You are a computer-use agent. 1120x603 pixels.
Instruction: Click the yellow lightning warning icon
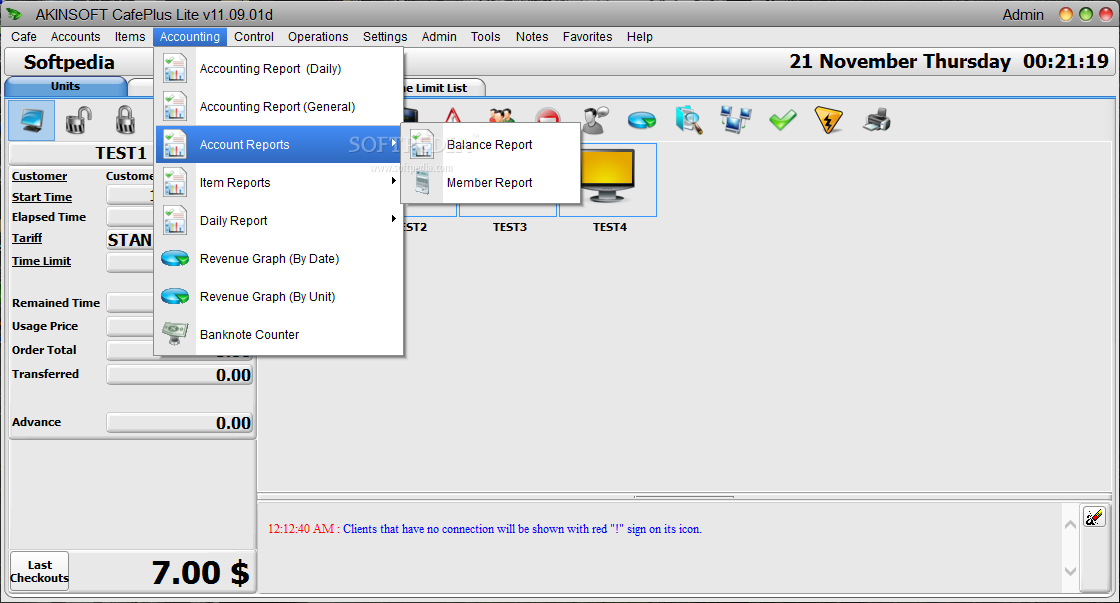point(829,120)
